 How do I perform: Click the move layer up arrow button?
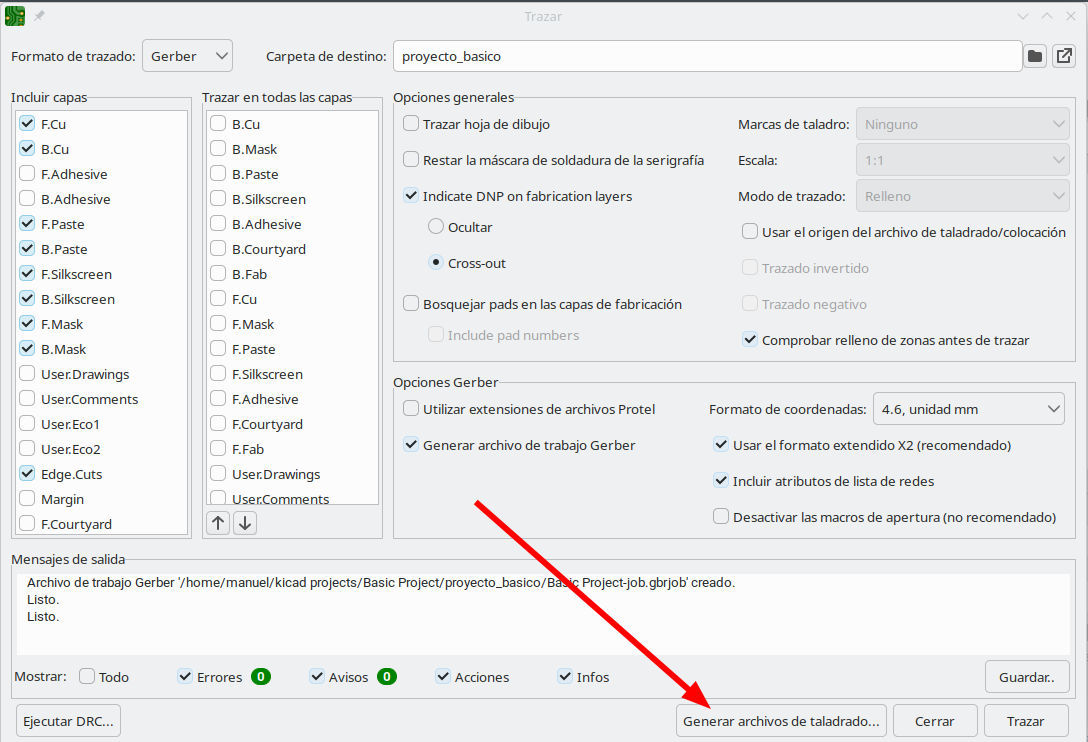[x=218, y=522]
